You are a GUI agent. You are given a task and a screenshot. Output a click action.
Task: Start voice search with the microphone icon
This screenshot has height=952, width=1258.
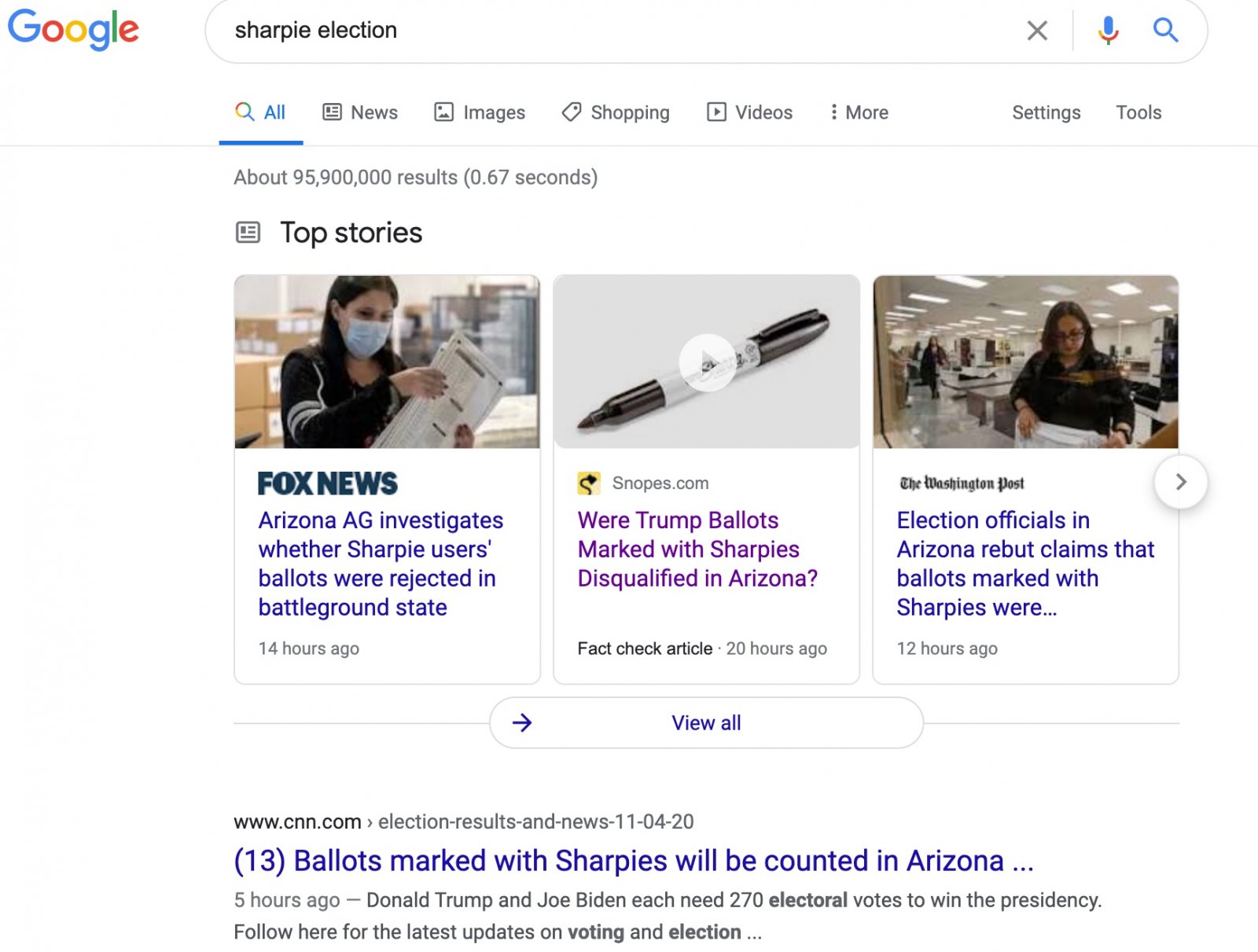[1108, 31]
